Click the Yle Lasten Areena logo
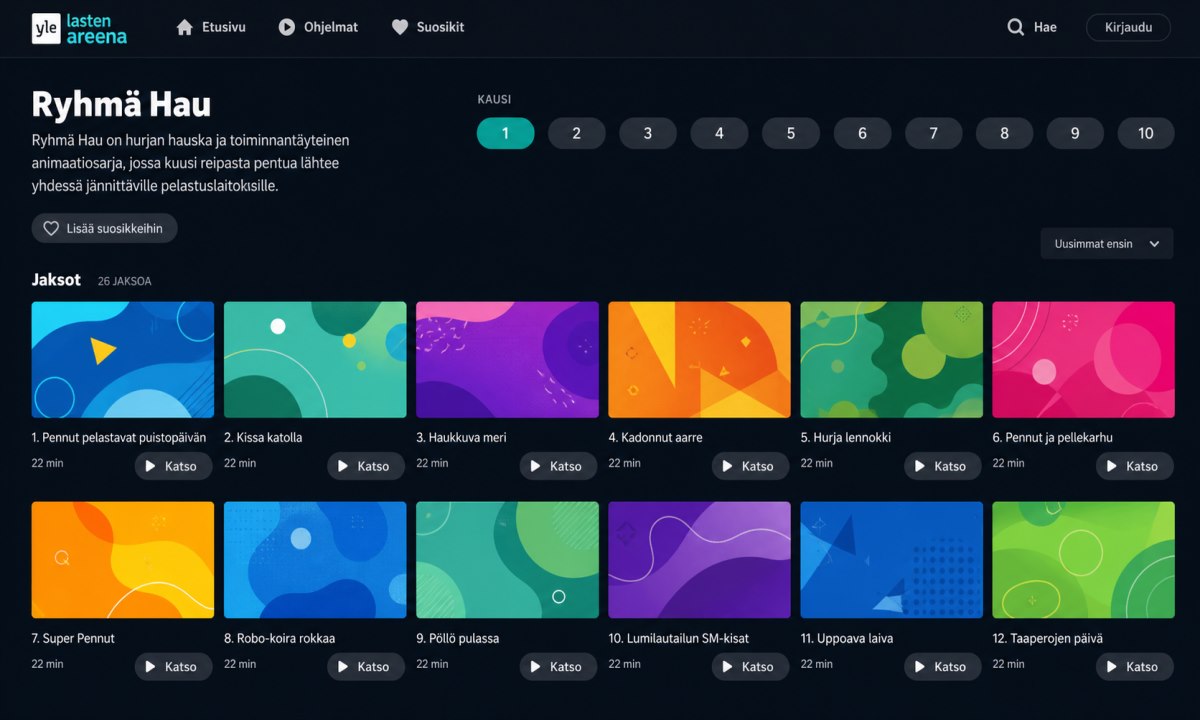The width and height of the screenshot is (1200, 720). (80, 28)
